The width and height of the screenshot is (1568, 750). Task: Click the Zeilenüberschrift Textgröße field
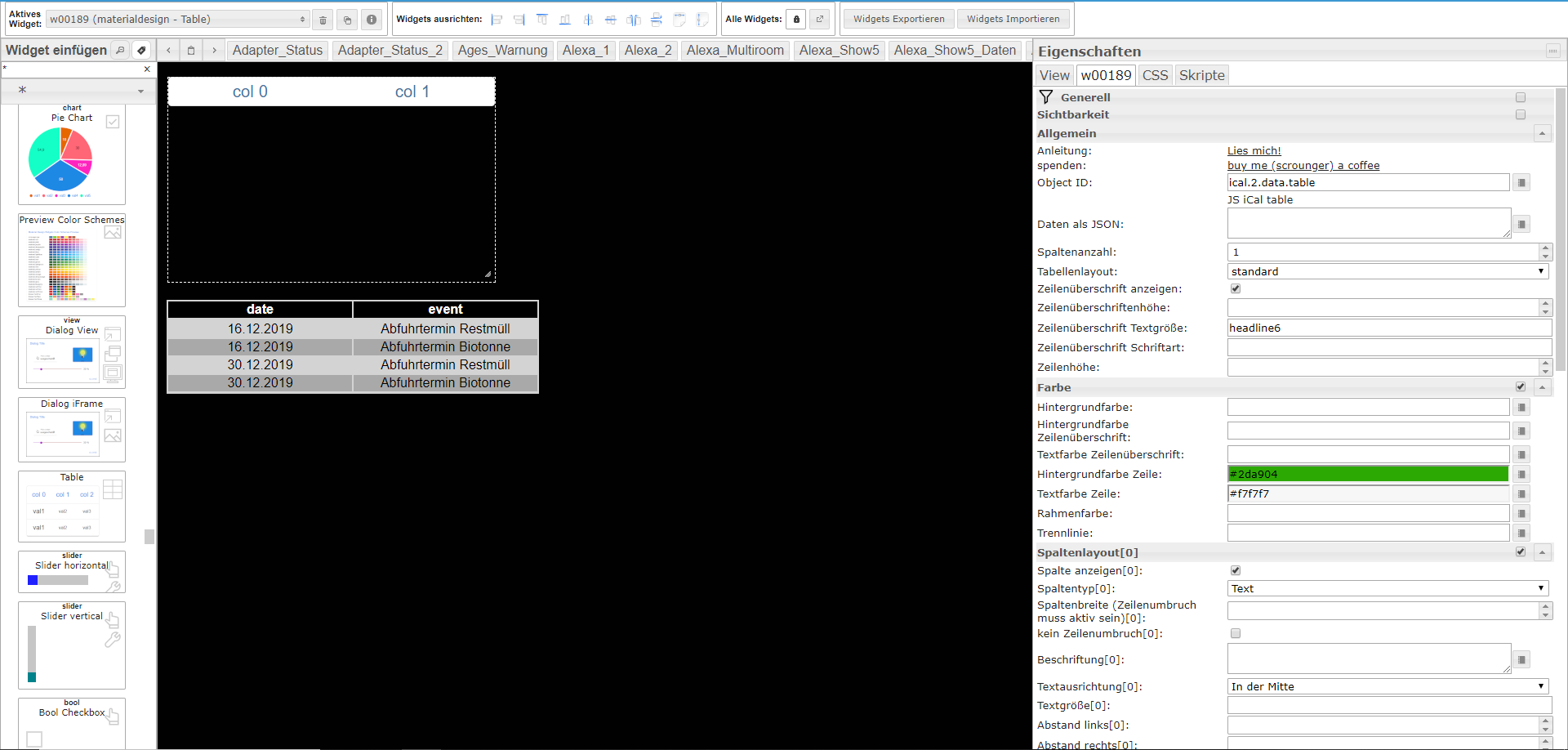1389,328
